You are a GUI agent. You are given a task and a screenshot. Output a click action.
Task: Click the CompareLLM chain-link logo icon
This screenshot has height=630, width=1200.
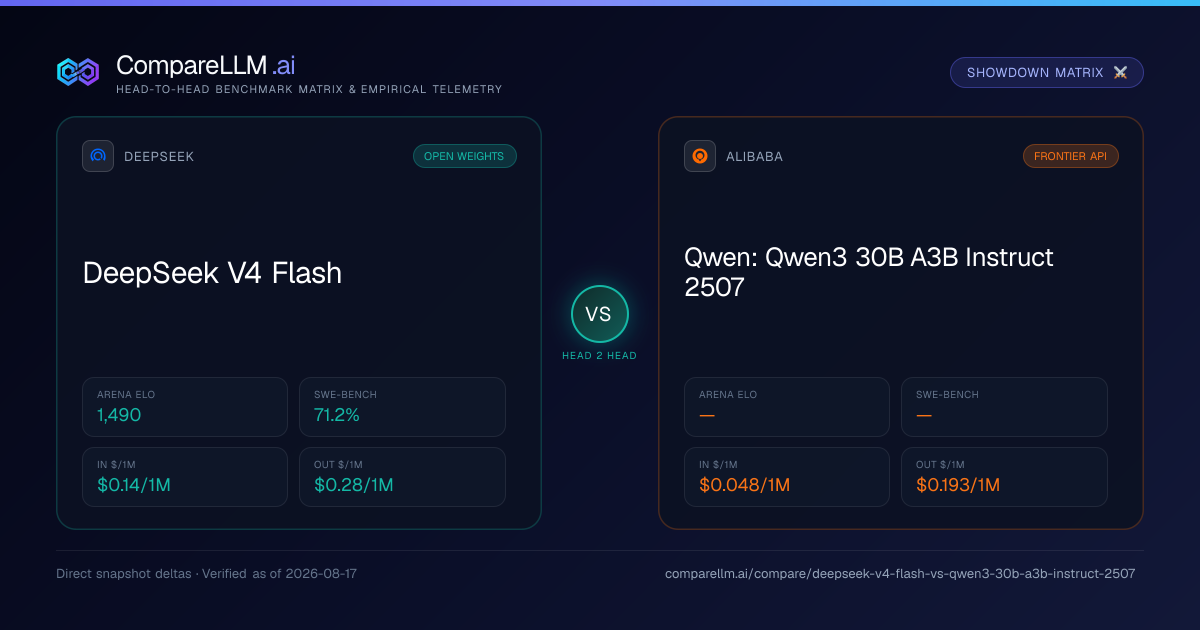(x=78, y=72)
